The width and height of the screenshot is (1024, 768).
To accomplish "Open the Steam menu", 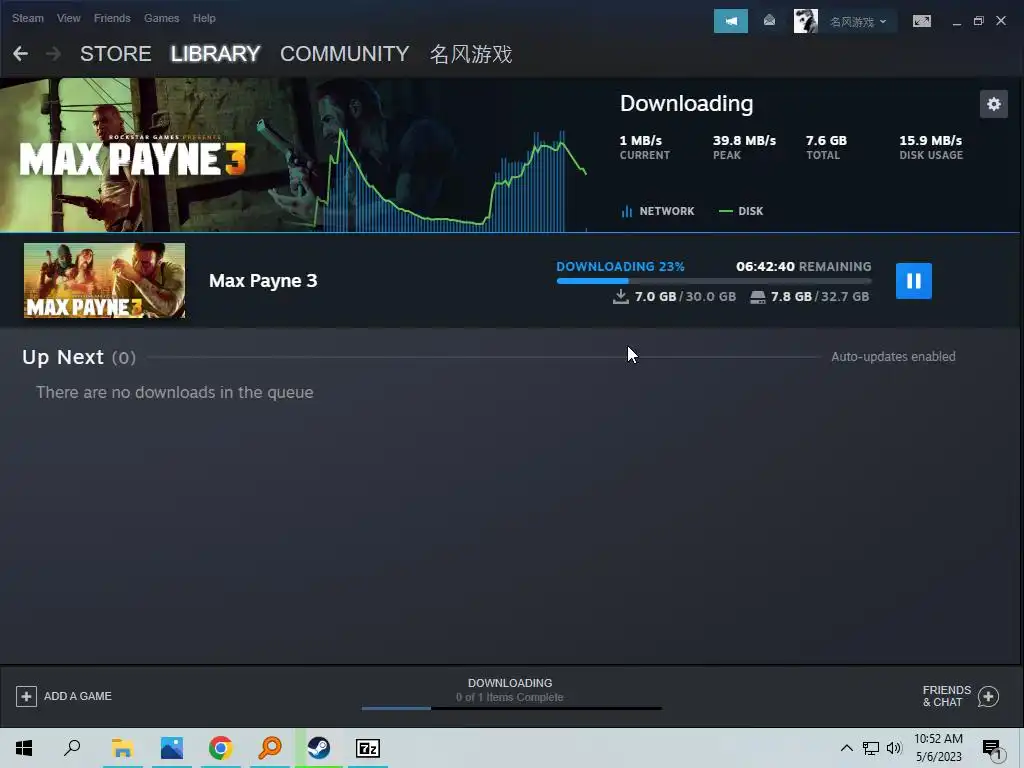I will tap(27, 18).
